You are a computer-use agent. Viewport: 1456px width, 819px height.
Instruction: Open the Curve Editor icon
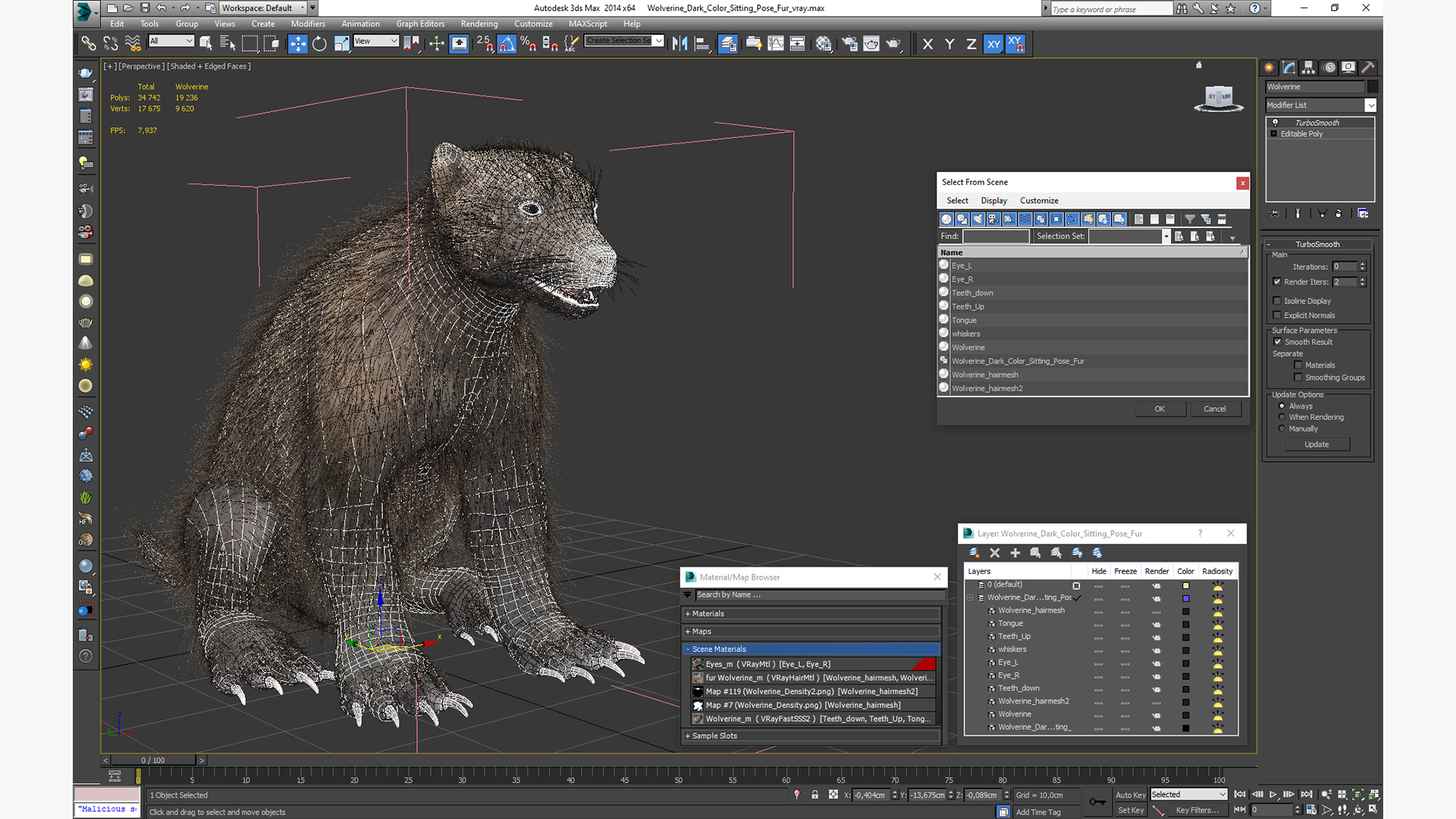point(775,44)
